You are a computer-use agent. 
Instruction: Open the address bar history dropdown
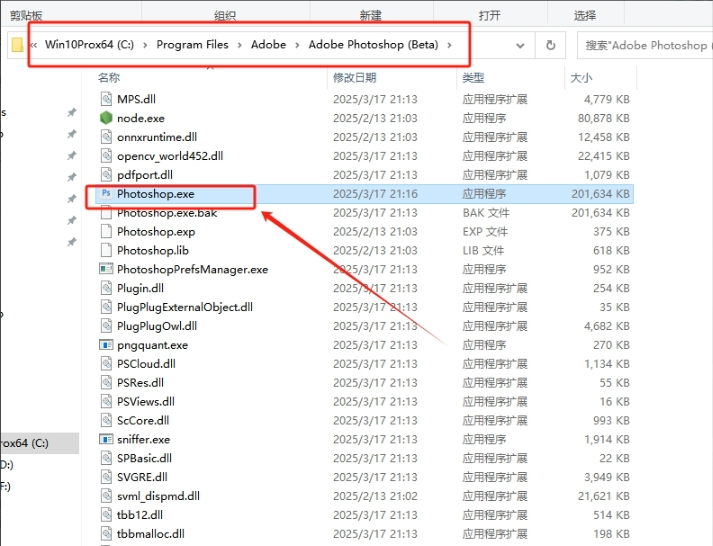(x=521, y=45)
